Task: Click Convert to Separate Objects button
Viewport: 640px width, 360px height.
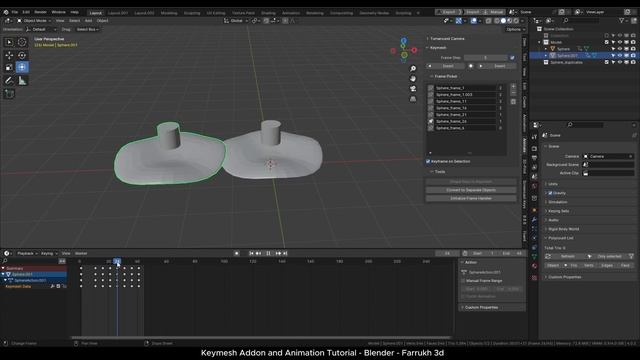Action: click(x=471, y=190)
